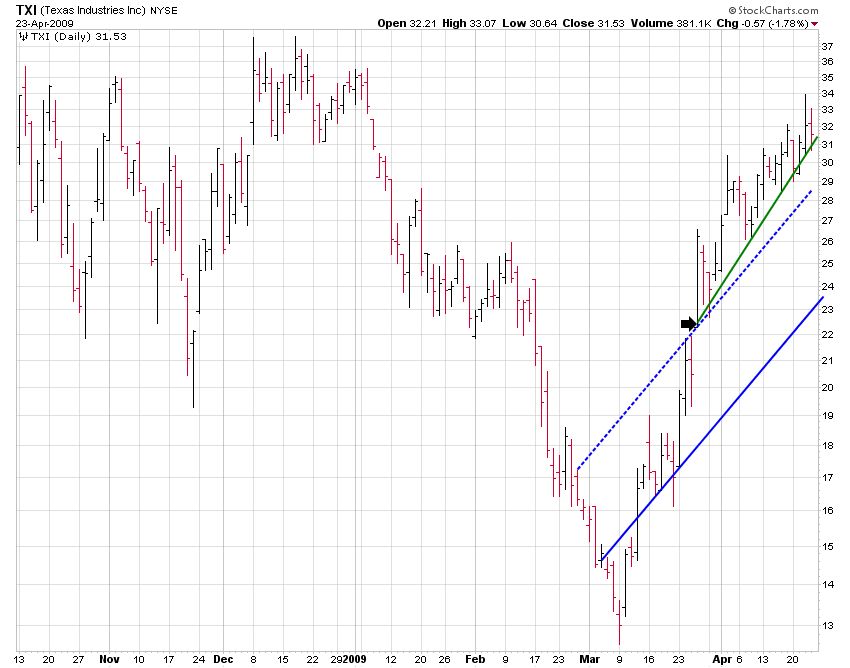This screenshot has height=668, width=850.
Task: Click price axis label 35
Action: click(827, 78)
